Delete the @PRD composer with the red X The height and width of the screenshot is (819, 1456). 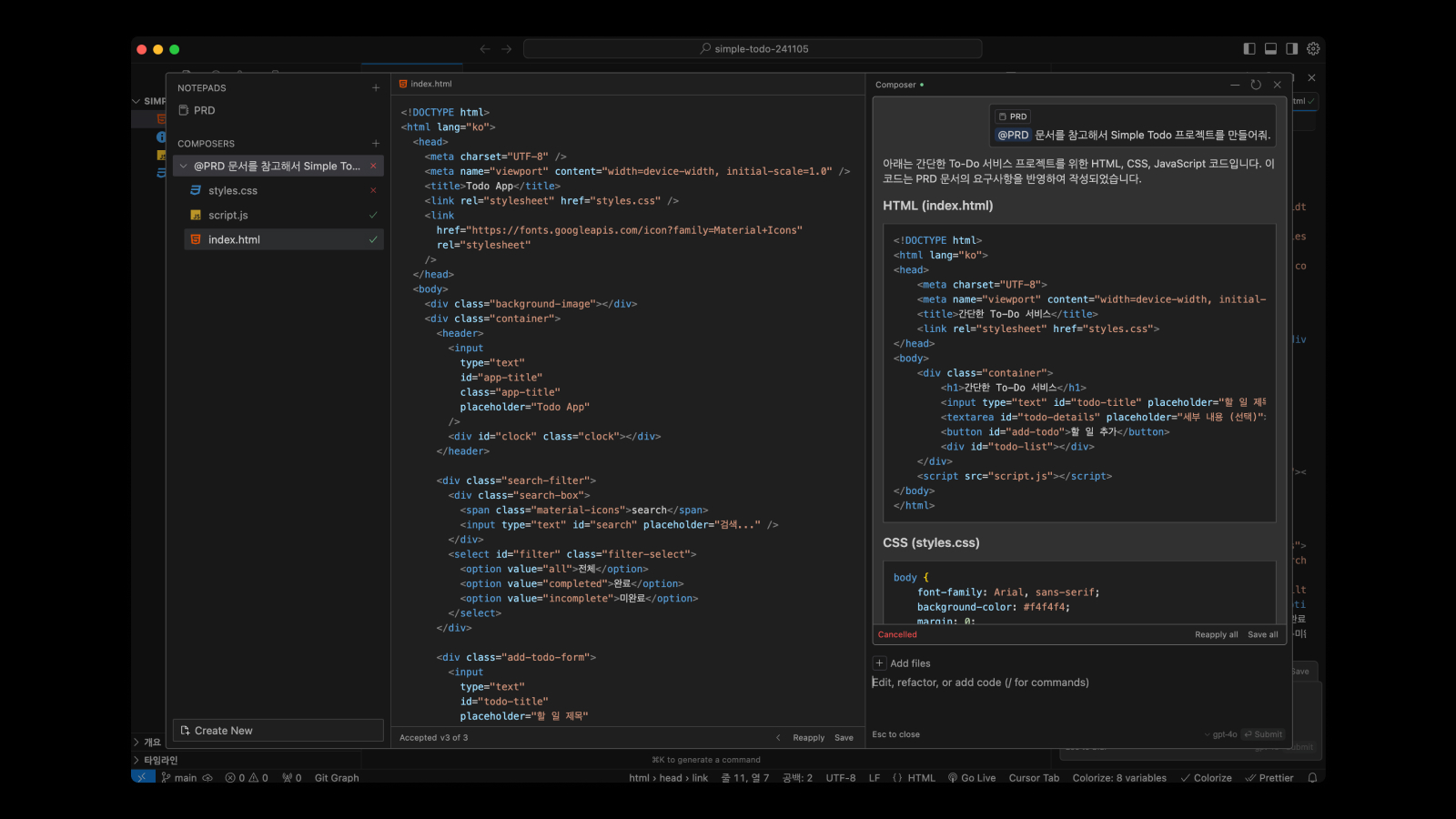point(373,166)
